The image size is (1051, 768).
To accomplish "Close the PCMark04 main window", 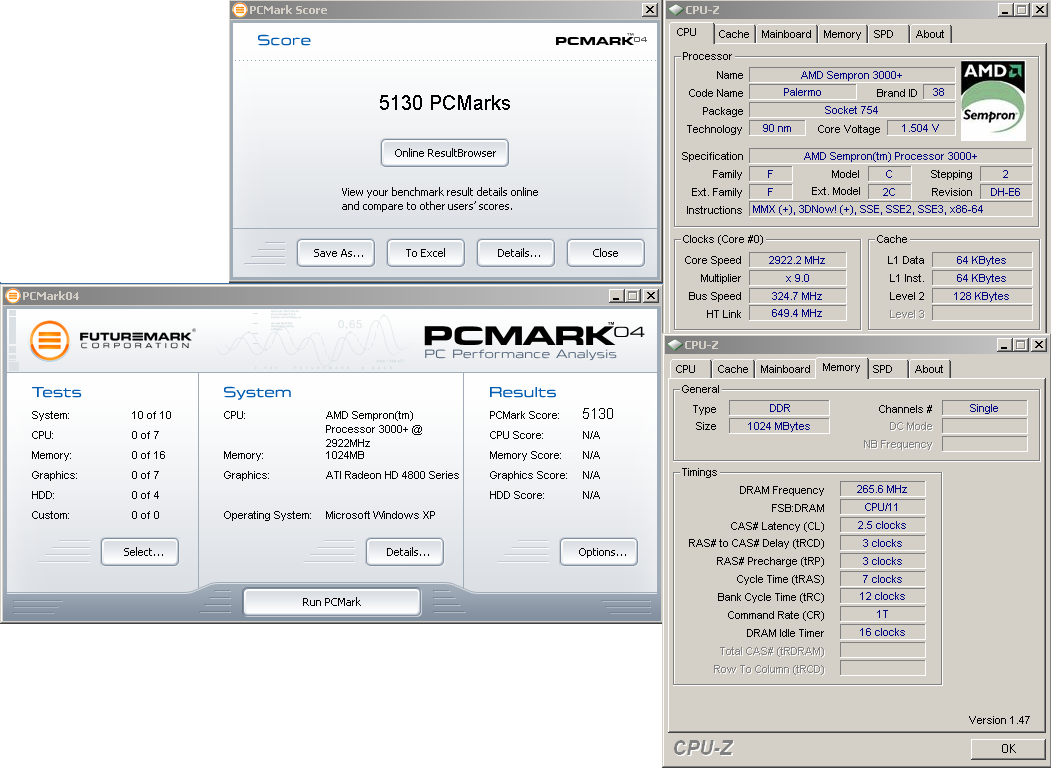I will [x=650, y=296].
